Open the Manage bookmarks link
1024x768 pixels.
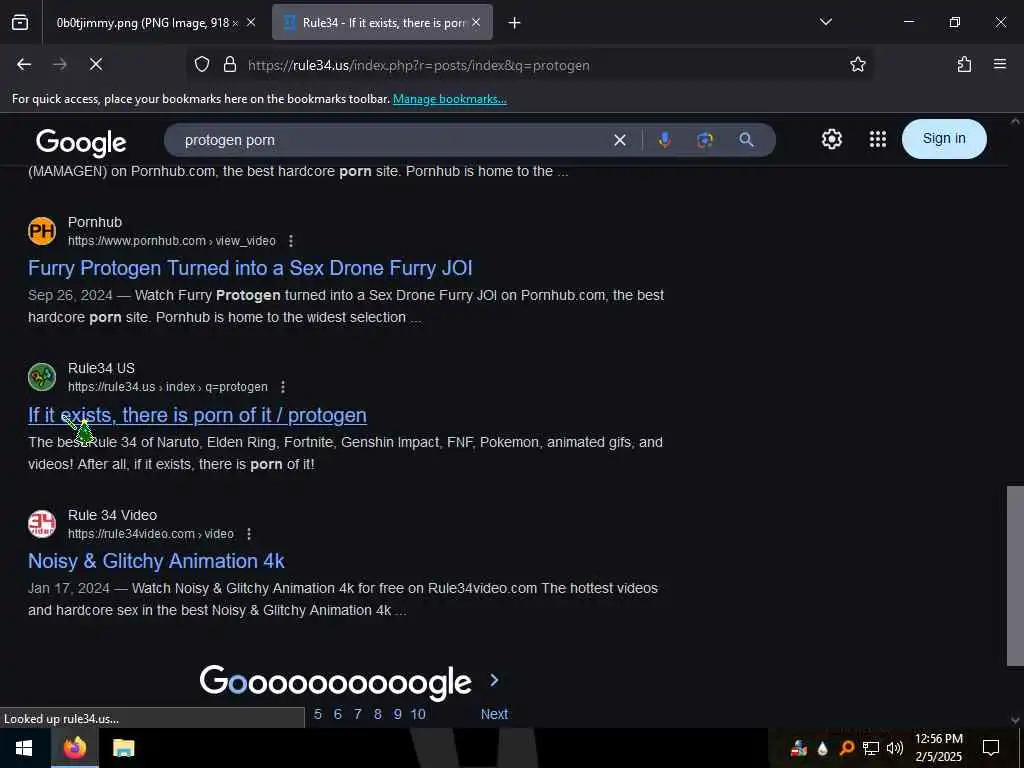[449, 99]
